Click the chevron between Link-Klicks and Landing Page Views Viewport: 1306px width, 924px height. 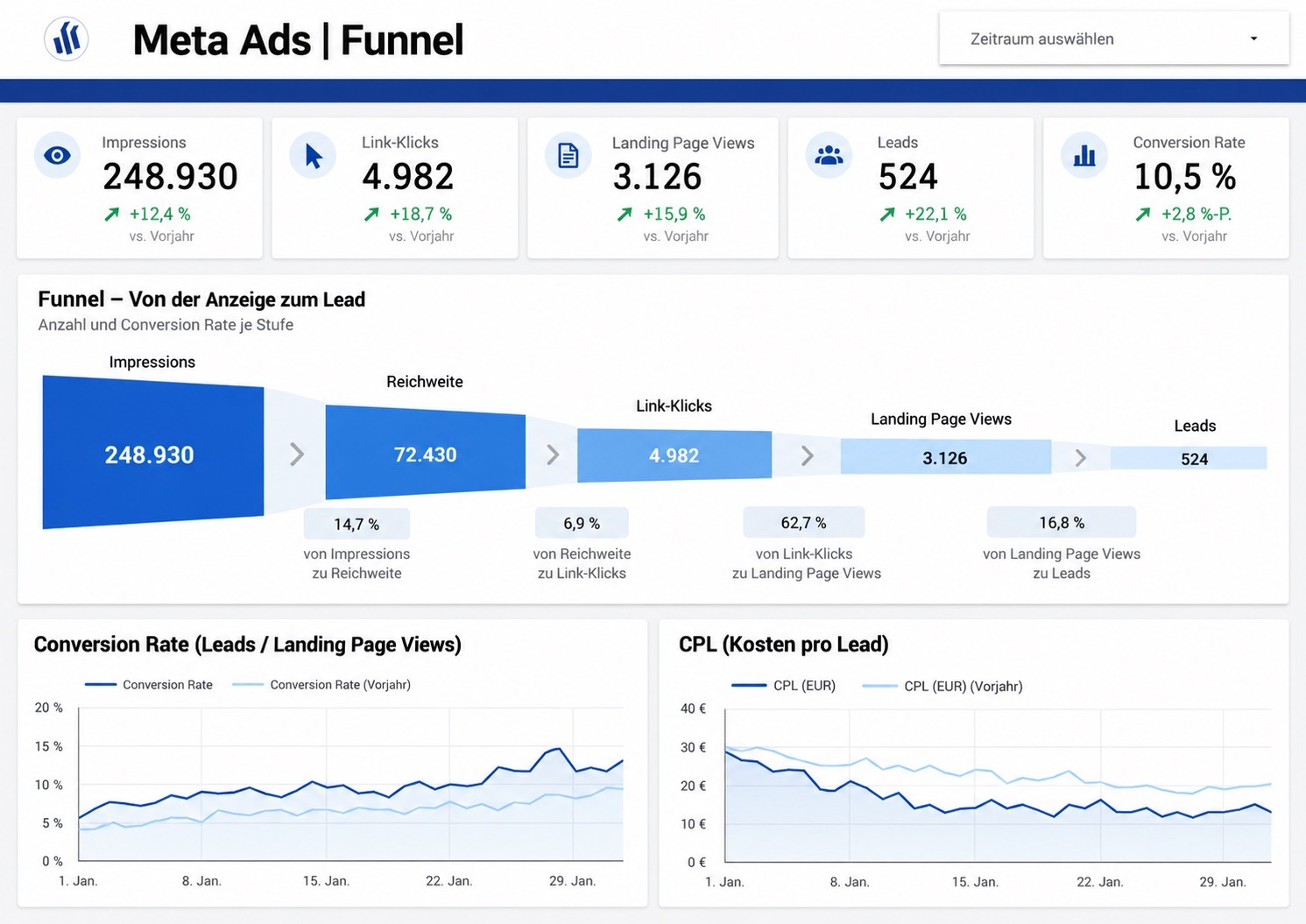click(x=808, y=455)
